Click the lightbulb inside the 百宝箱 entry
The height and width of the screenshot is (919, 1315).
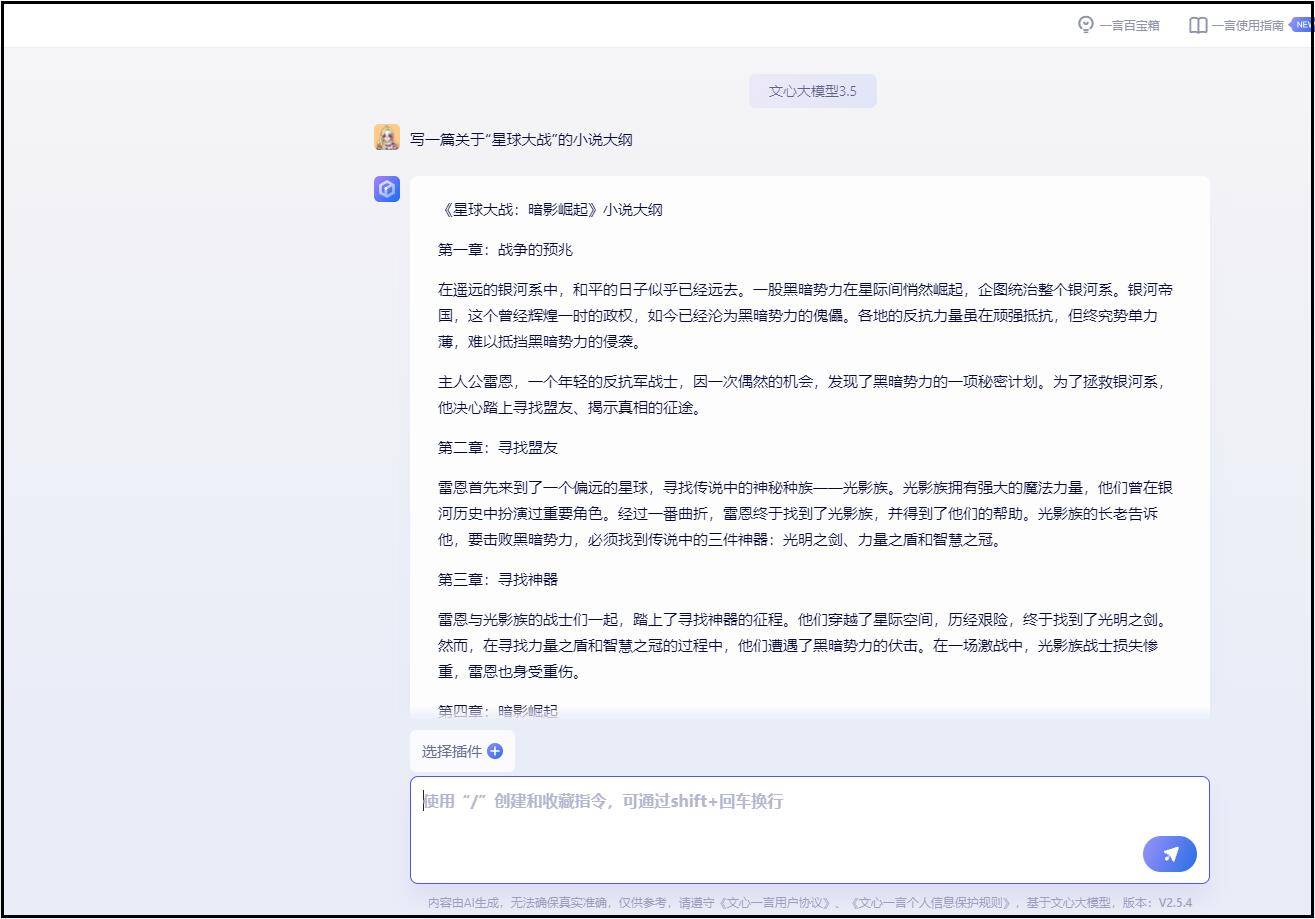coord(1086,24)
